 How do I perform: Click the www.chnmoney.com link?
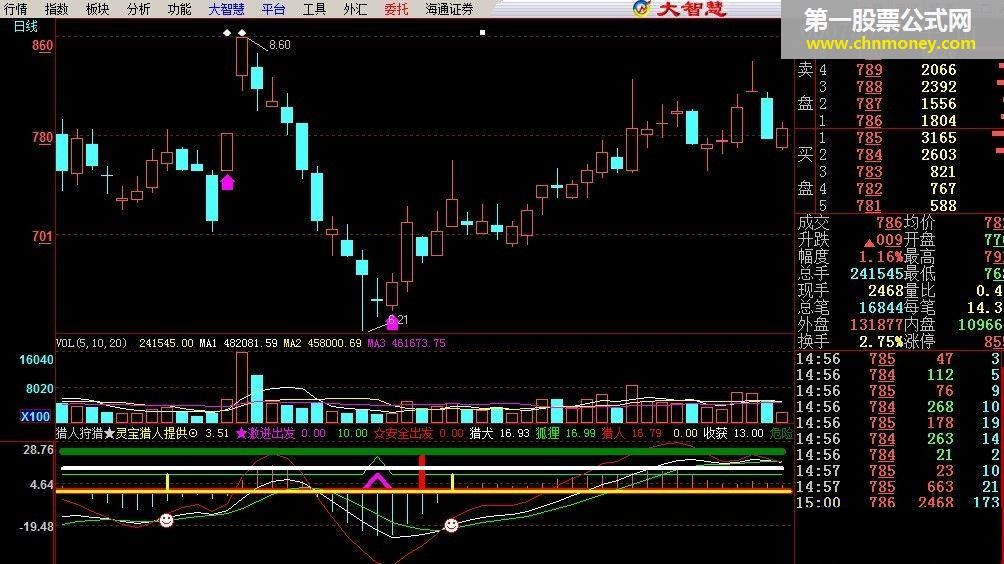(x=891, y=44)
